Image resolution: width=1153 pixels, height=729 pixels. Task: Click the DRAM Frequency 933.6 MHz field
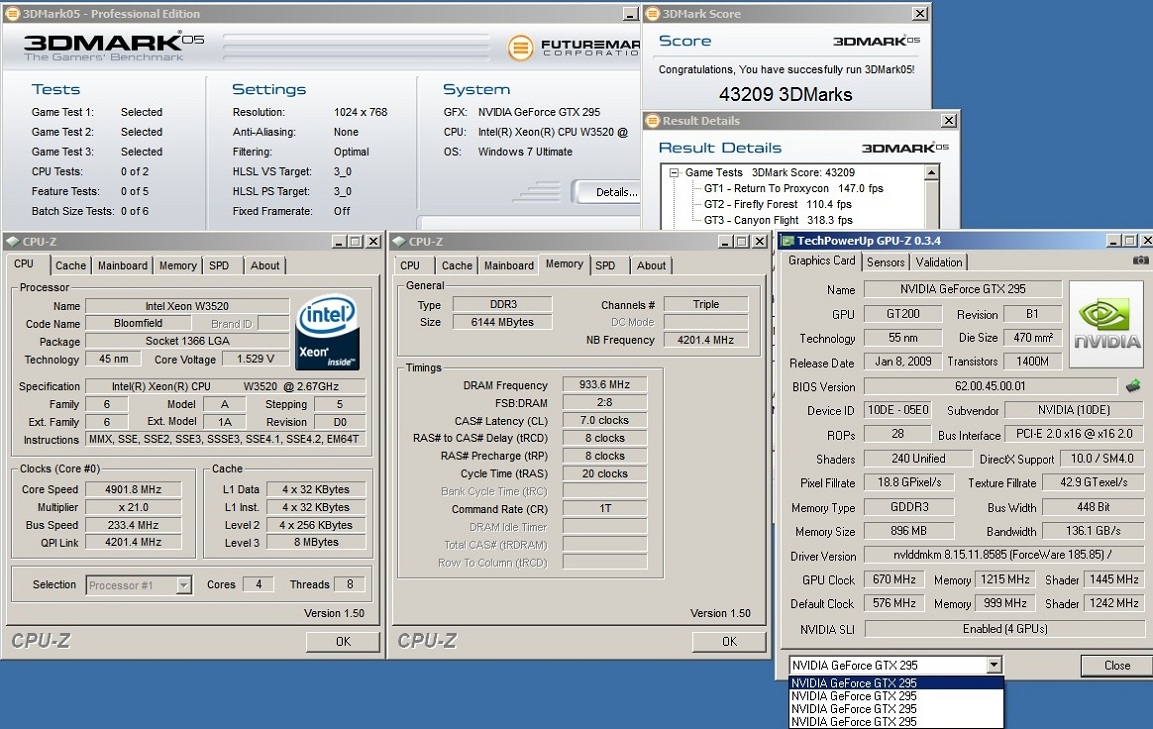604,384
